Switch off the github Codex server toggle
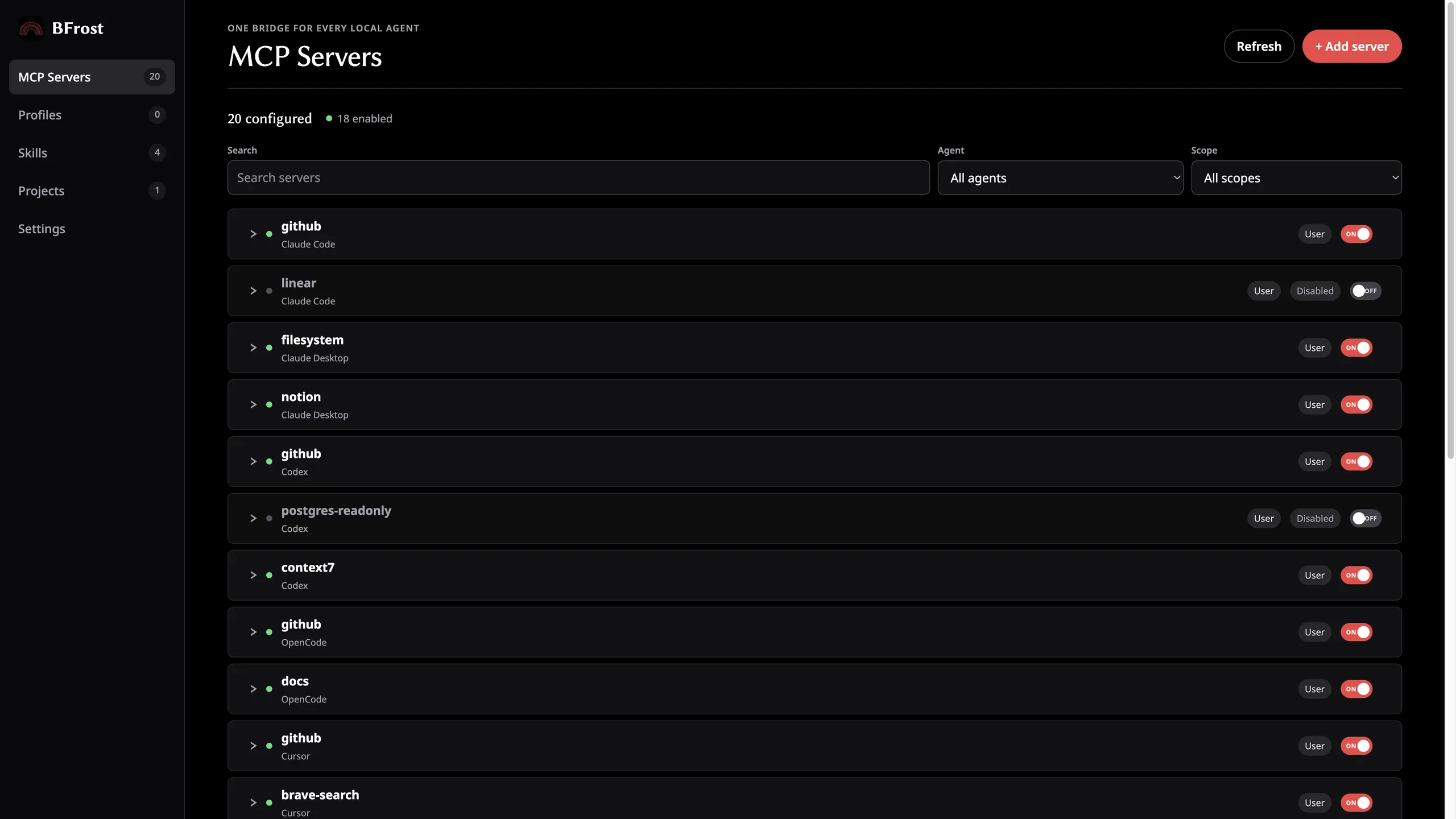Viewport: 1456px width, 819px height. point(1356,462)
